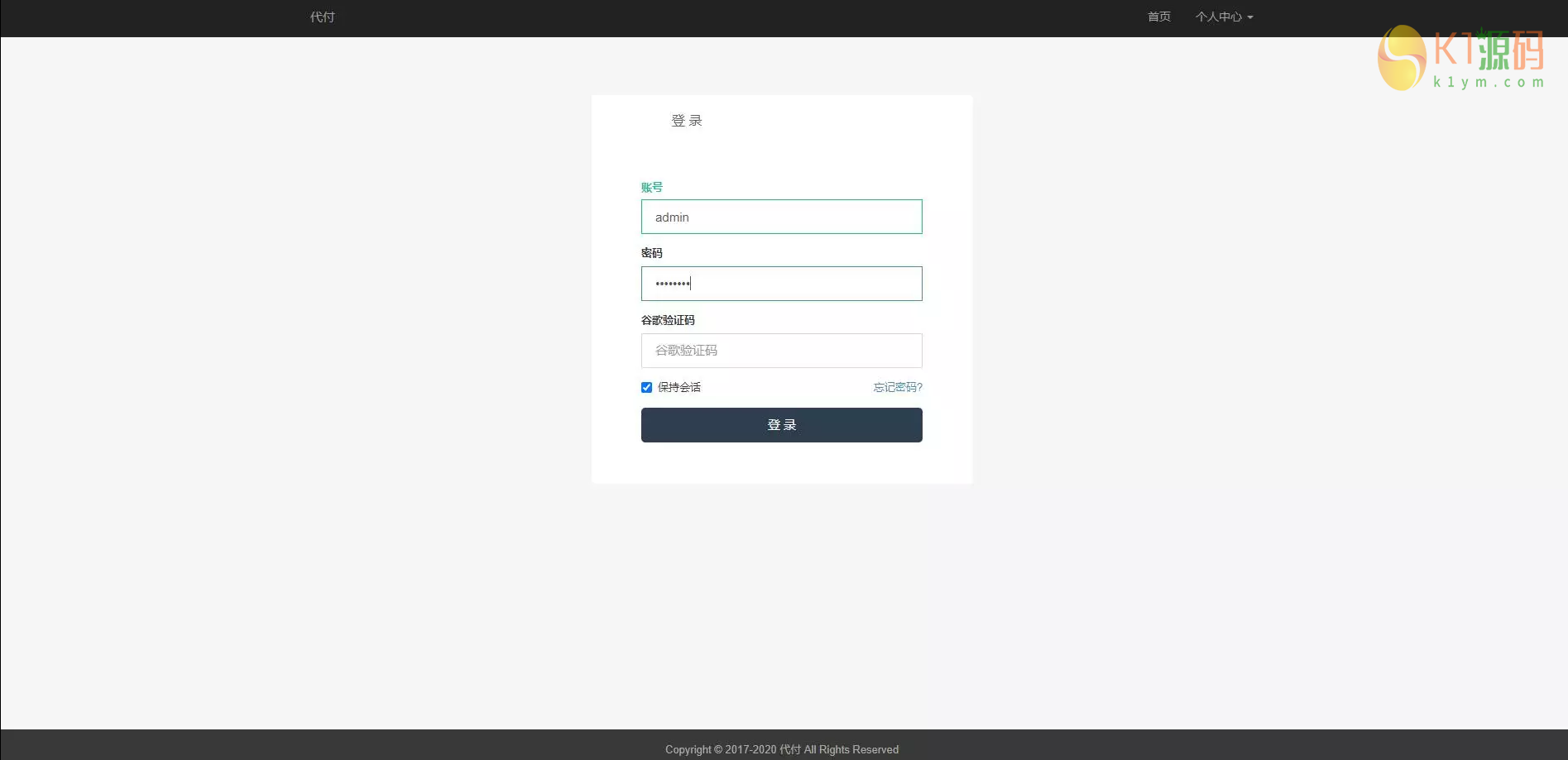Click the 谷歌验证码 label above input
Viewport: 1568px width, 760px height.
click(x=668, y=320)
